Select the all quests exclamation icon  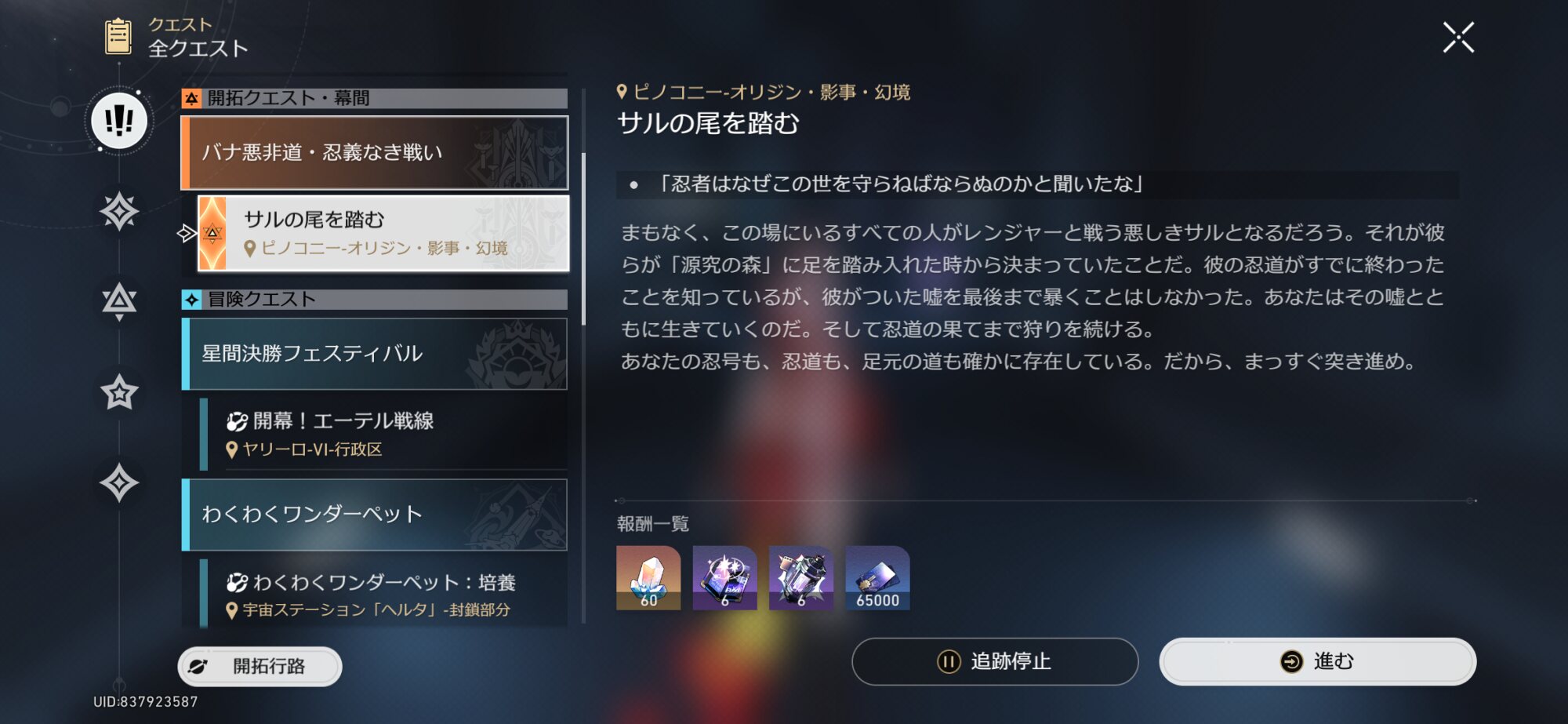(119, 121)
